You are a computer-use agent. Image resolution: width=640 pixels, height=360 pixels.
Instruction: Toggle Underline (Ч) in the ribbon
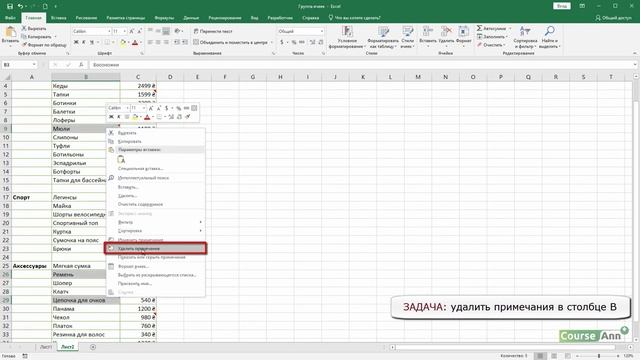pyautogui.click(x=92, y=42)
